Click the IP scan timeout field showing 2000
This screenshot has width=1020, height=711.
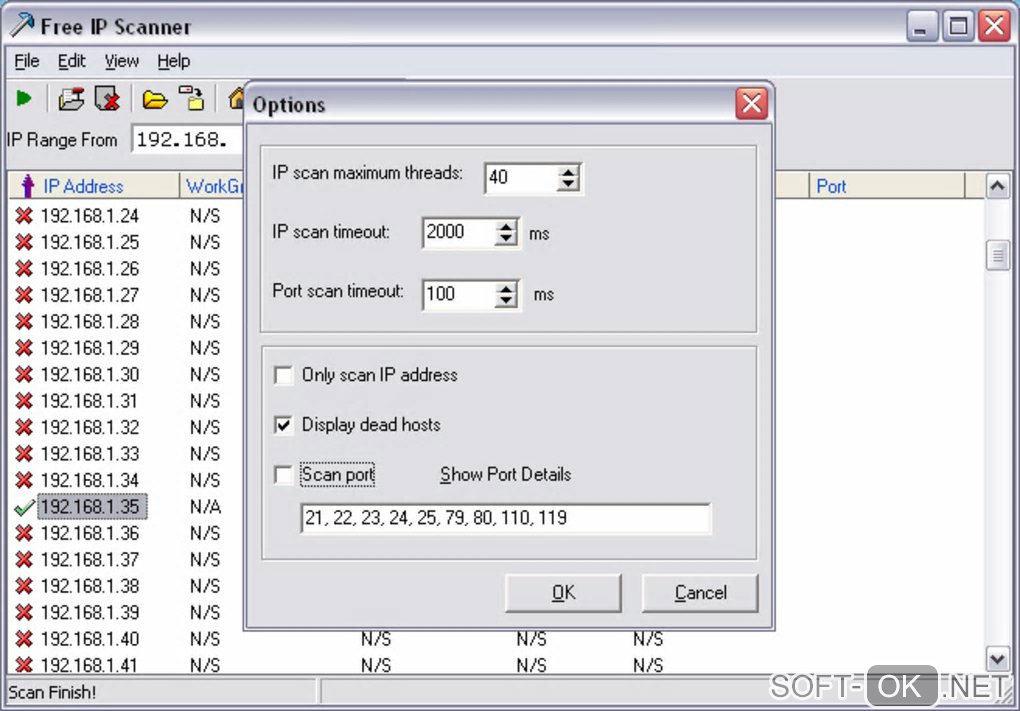point(459,232)
